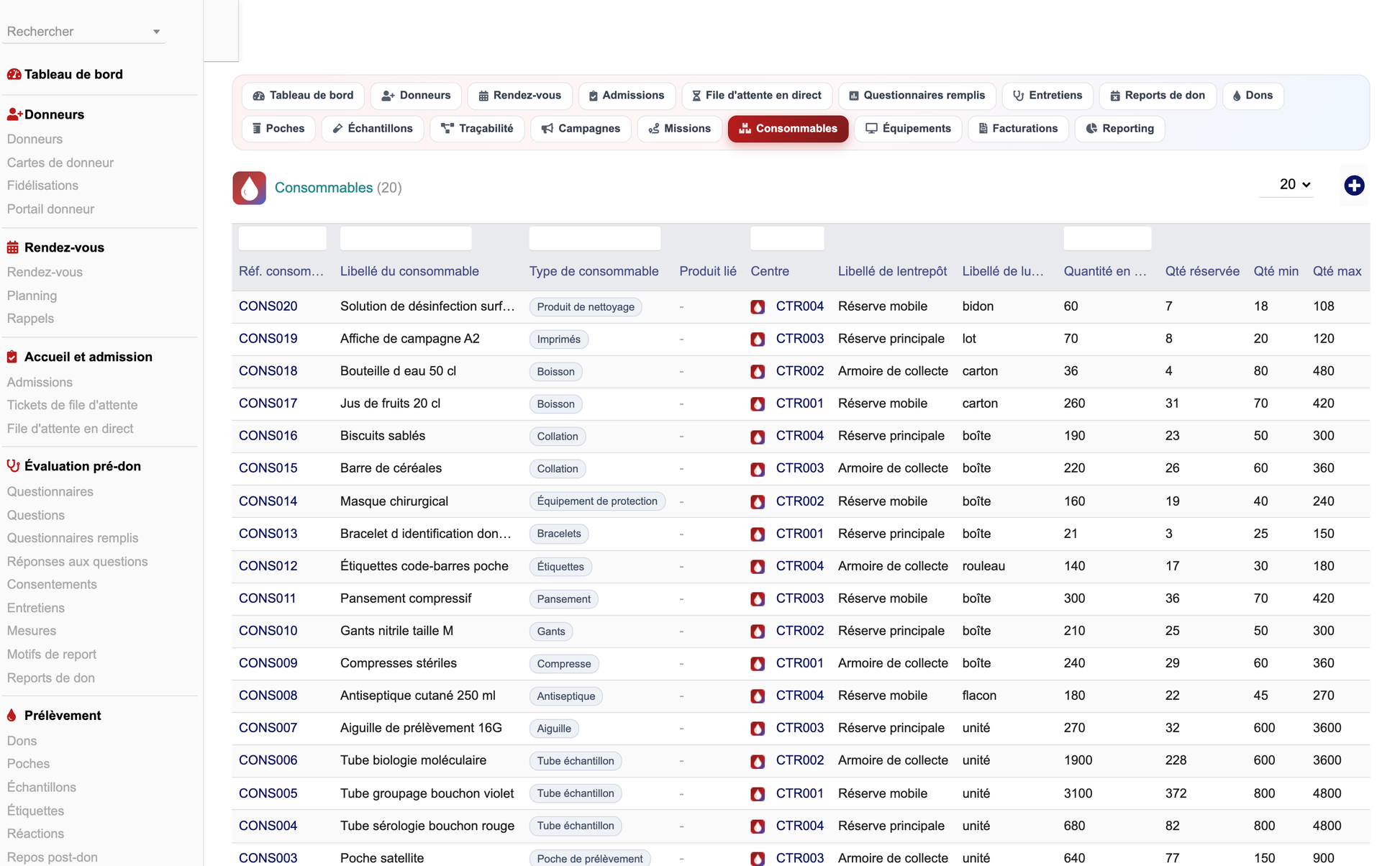This screenshot has height=866, width=1400.
Task: Switch to the Entretiens tab
Action: [x=1047, y=96]
